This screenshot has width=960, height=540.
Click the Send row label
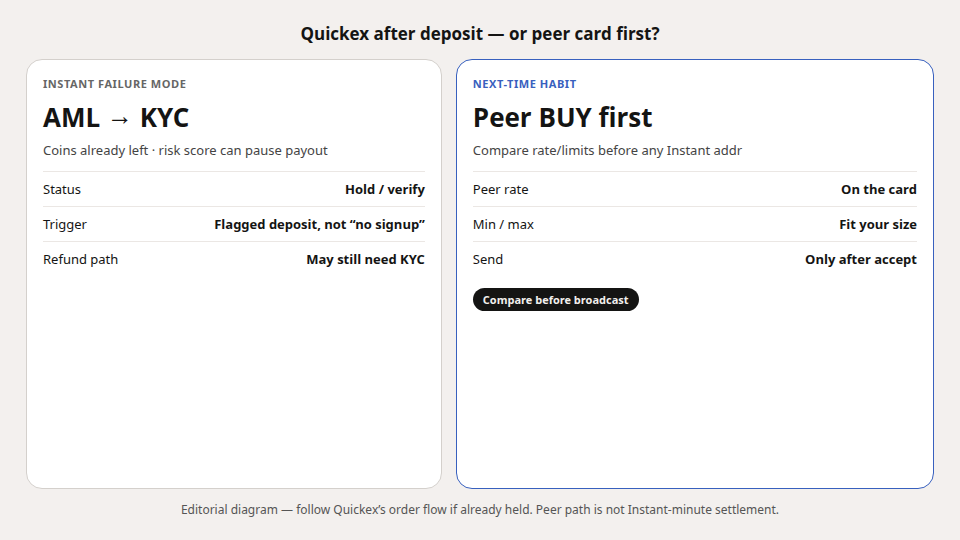(488, 260)
